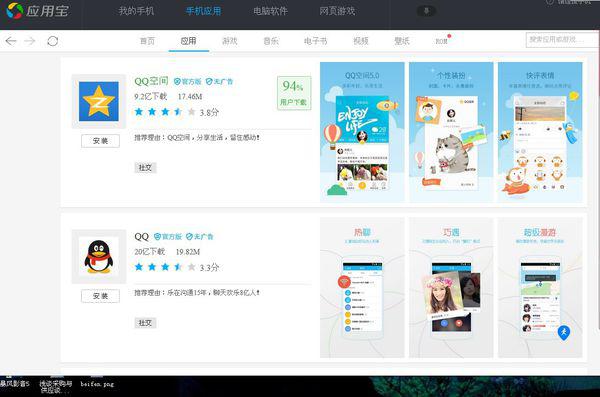
Task: Click the 应用宝 logo
Action: [37, 11]
